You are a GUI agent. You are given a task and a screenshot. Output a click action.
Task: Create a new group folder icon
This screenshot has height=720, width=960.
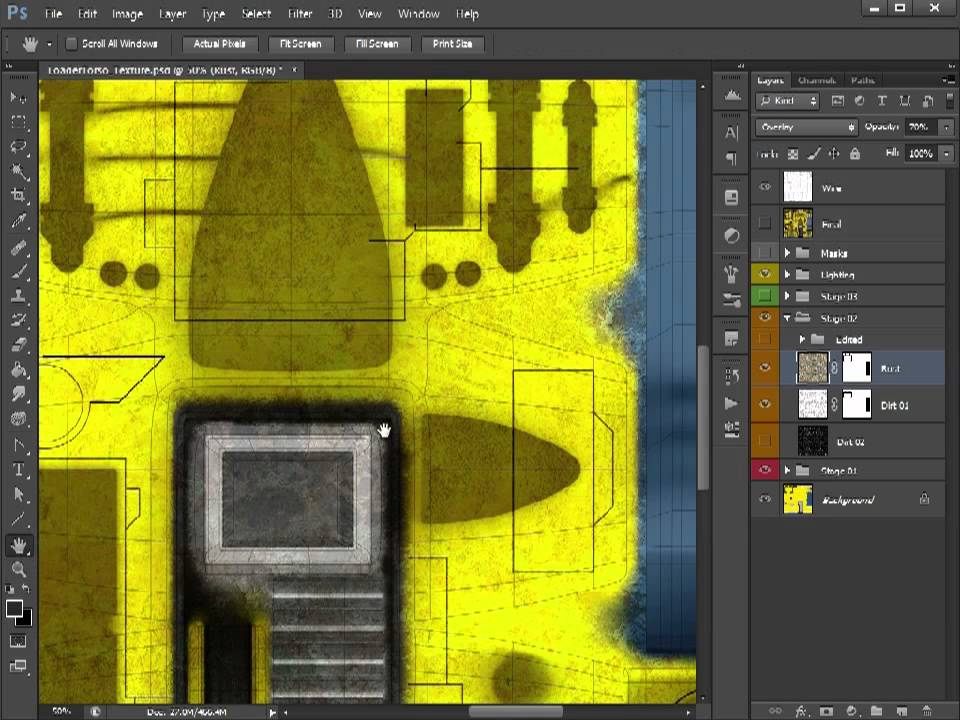(876, 711)
